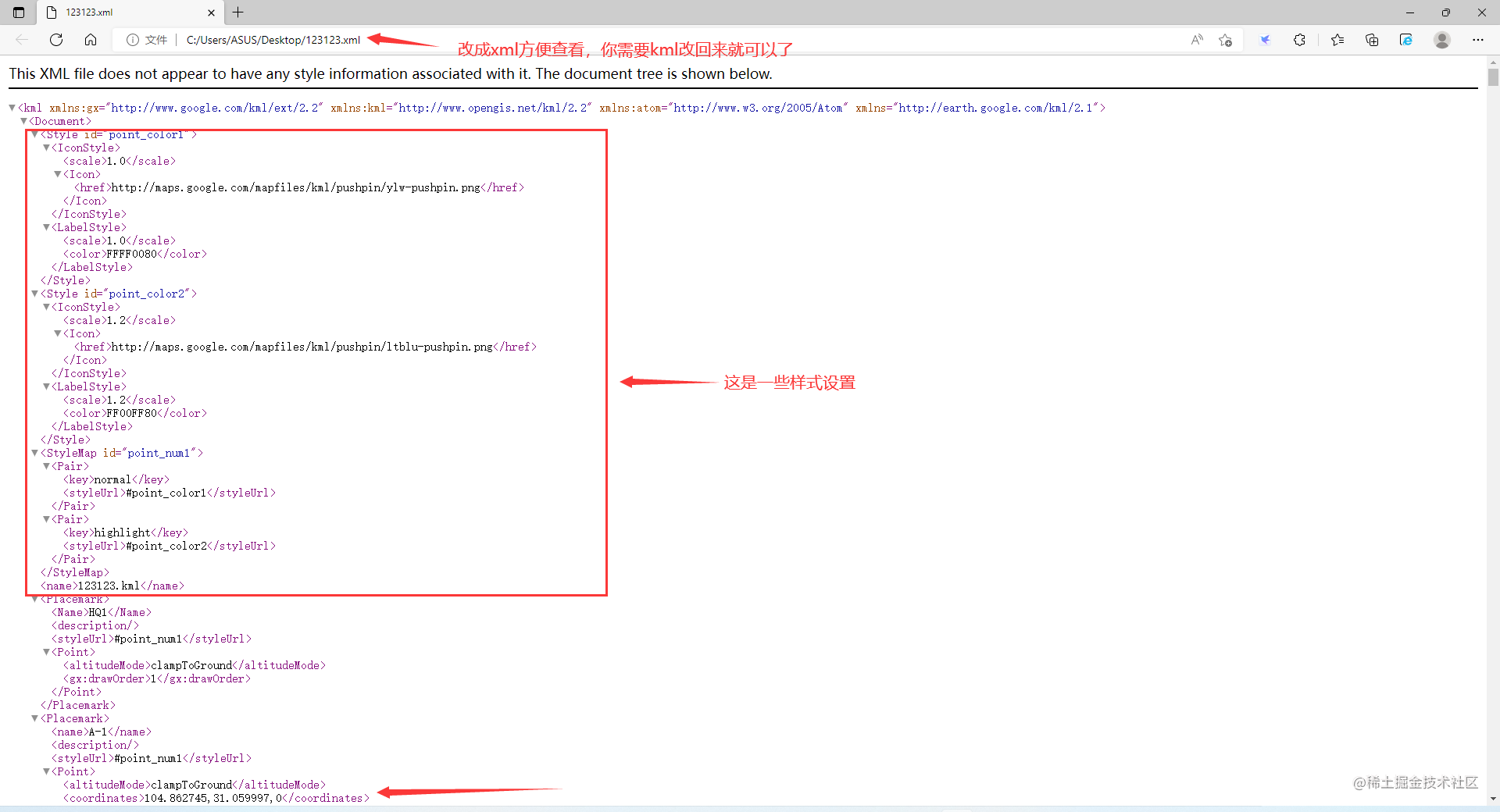The image size is (1500, 812).
Task: Open the Extensions puzzle menu
Action: (x=1299, y=40)
